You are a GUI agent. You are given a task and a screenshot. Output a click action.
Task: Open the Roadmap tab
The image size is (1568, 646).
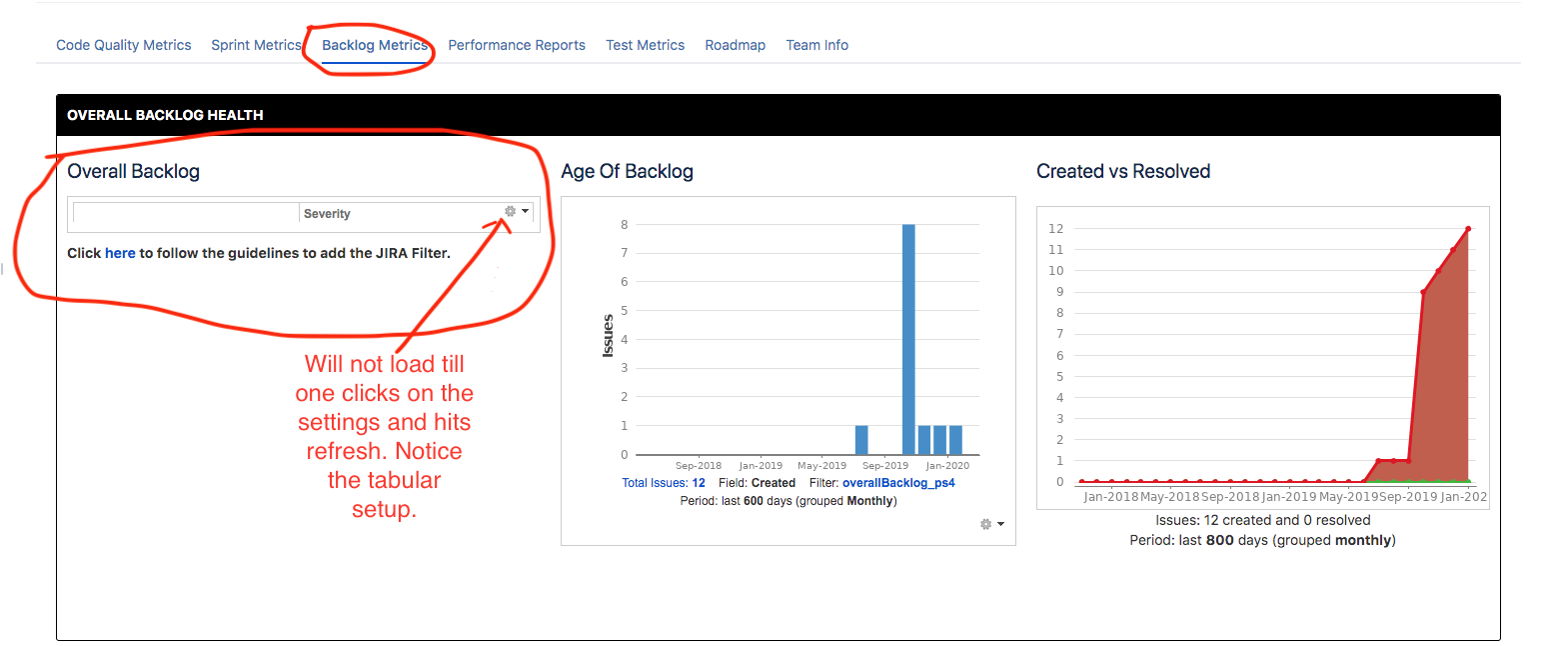click(x=735, y=45)
